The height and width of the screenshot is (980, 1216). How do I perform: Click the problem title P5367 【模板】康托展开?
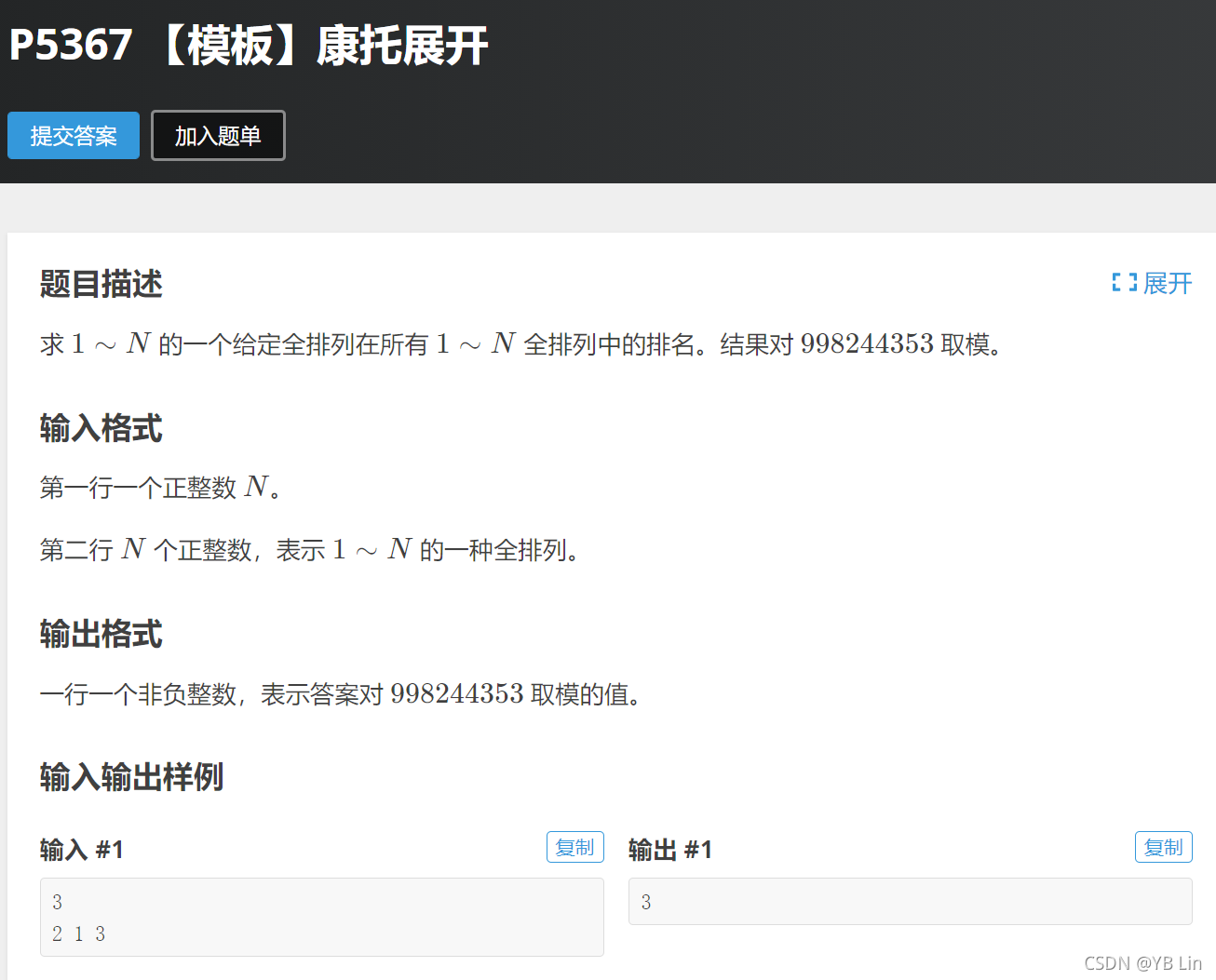click(x=247, y=46)
